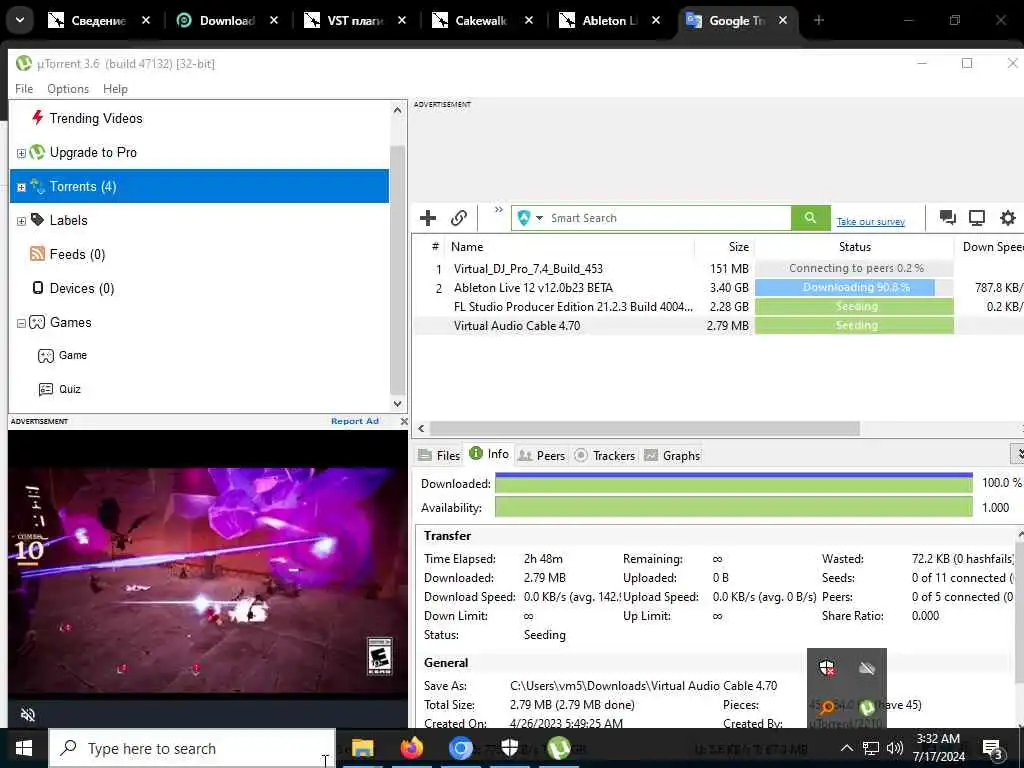Viewport: 1024px width, 768px height.
Task: Select the Virtual Audio Cable 4.70 torrent
Action: [717, 325]
